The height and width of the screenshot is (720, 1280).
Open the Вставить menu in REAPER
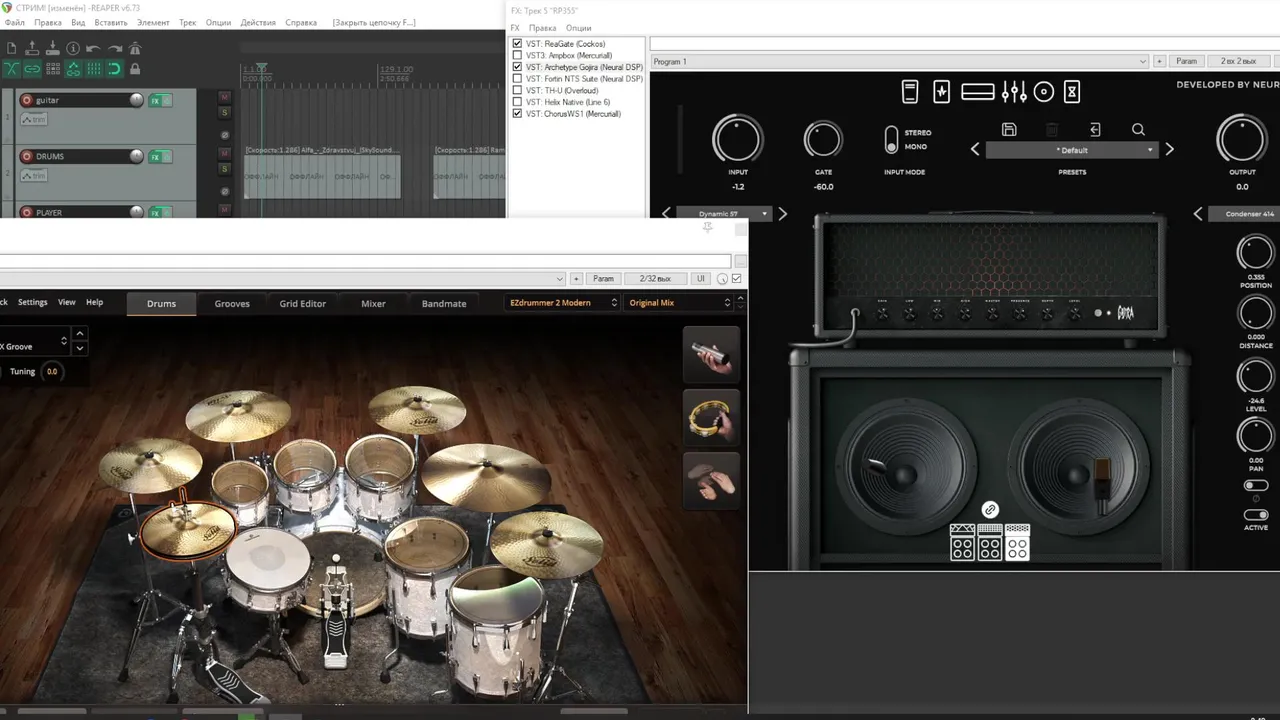point(110,22)
